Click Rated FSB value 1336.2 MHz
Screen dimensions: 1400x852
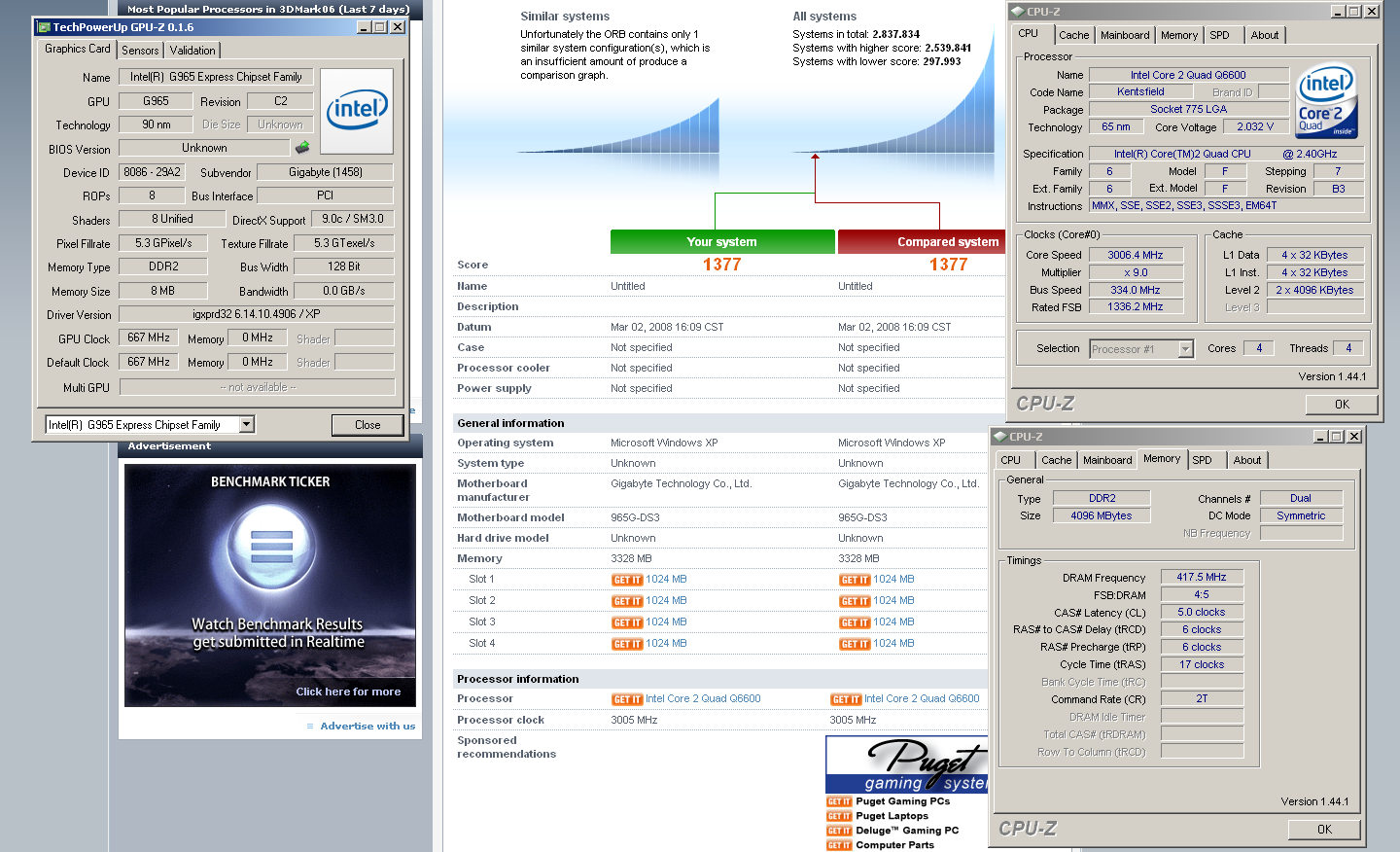(x=1136, y=307)
